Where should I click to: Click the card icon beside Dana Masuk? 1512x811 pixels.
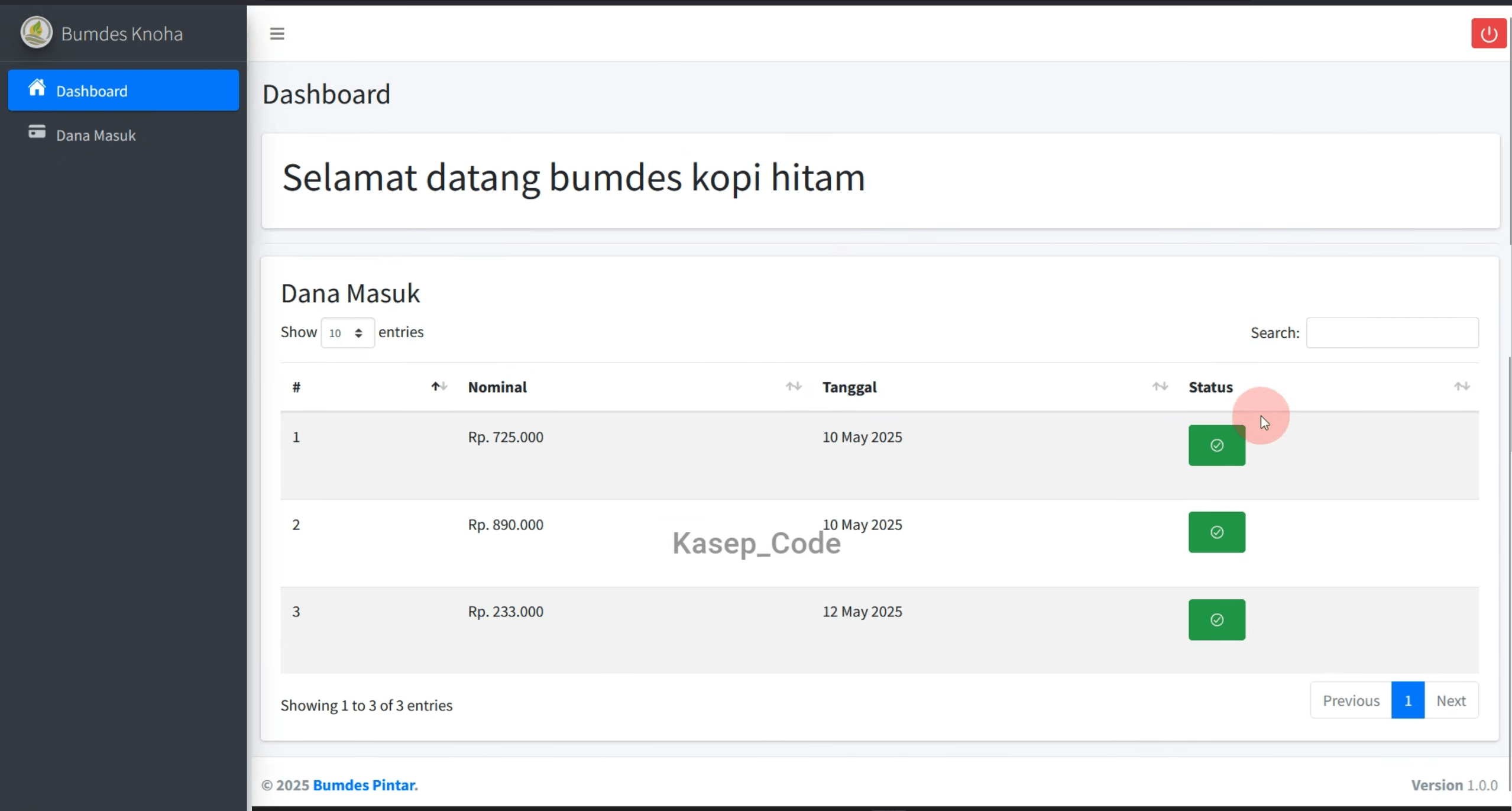(37, 132)
